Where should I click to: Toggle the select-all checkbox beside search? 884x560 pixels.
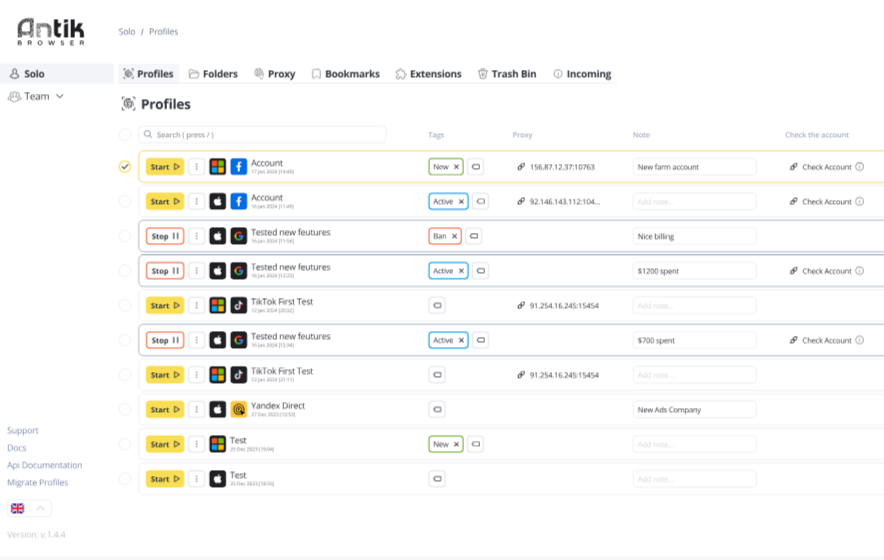pos(125,134)
